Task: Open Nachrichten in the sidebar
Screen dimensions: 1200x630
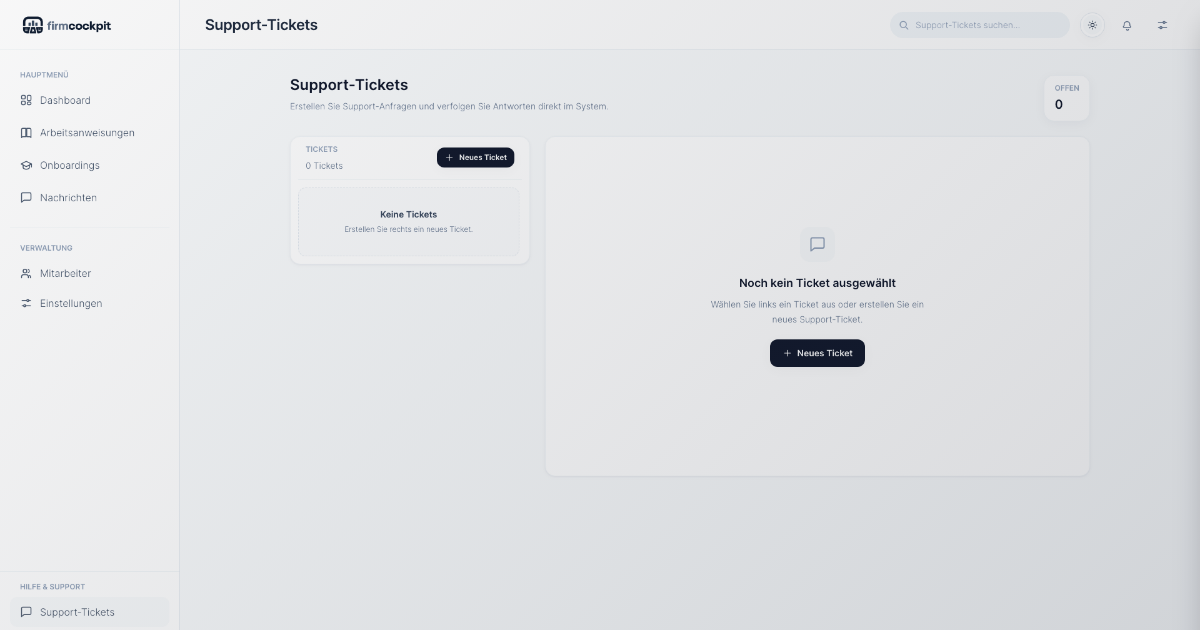Action: click(x=68, y=198)
